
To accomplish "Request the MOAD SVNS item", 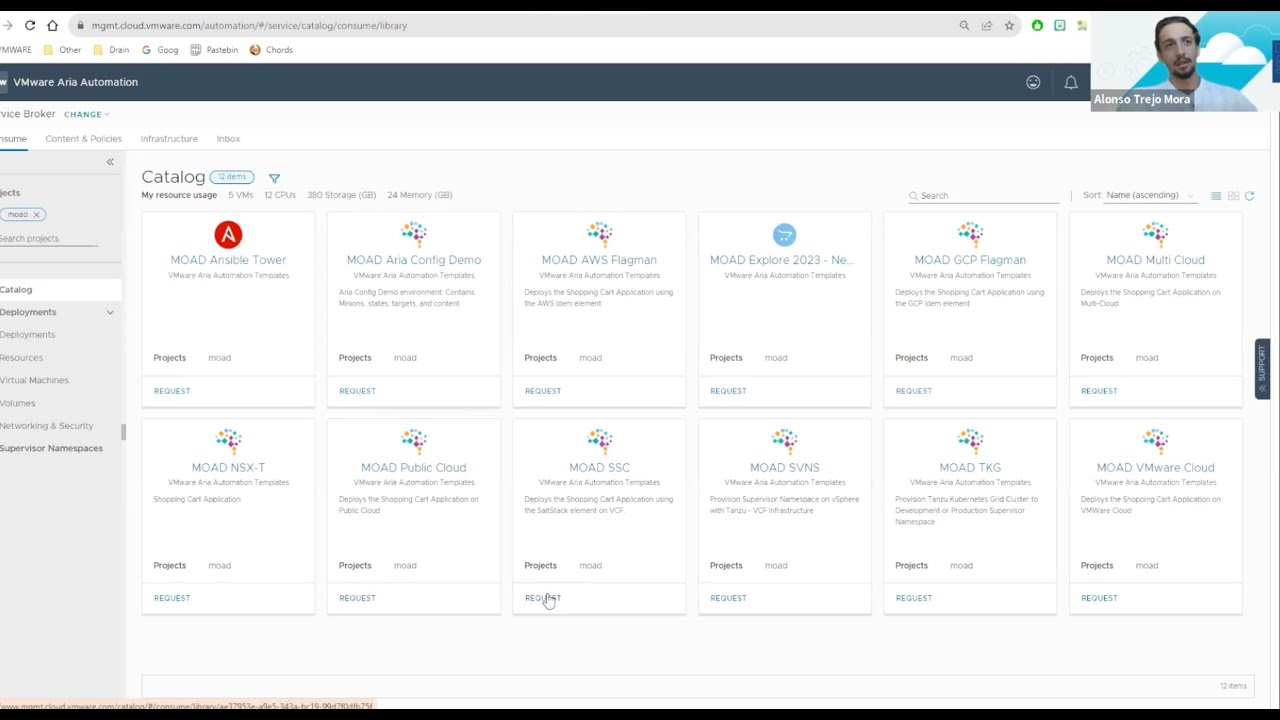I will (x=728, y=598).
